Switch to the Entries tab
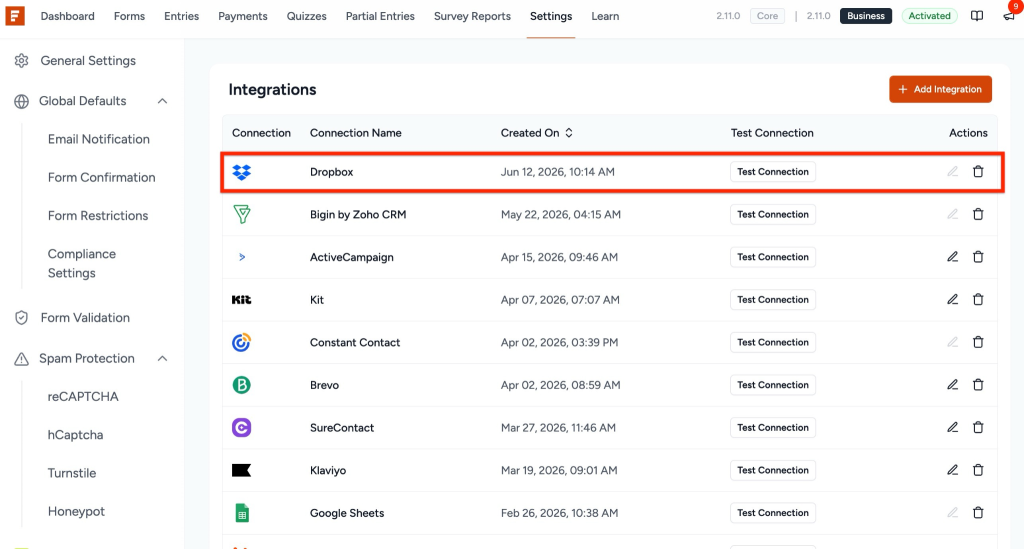1024x549 pixels. tap(182, 16)
